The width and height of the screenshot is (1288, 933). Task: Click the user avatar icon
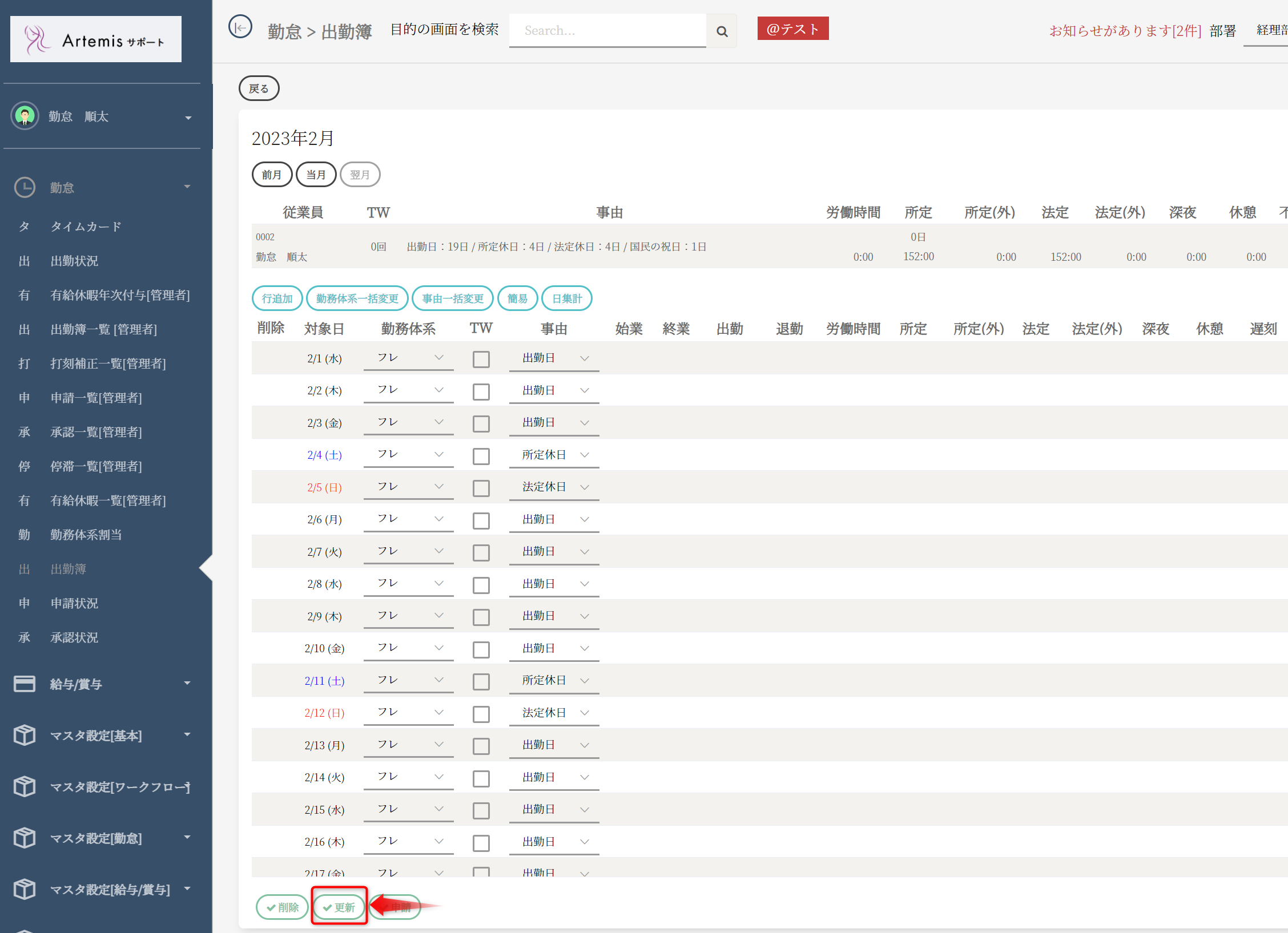click(x=25, y=116)
